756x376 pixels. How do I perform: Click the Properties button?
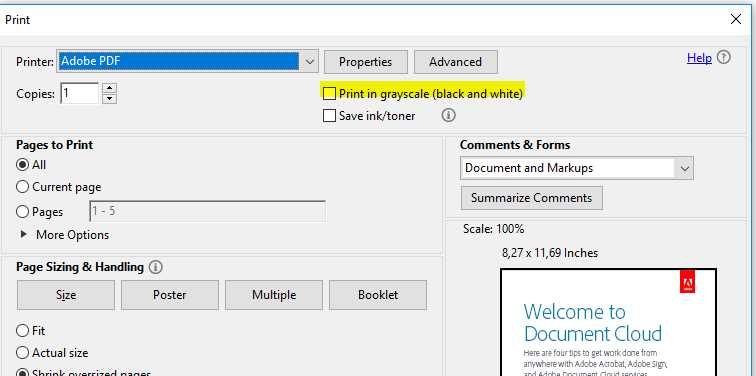click(x=365, y=62)
